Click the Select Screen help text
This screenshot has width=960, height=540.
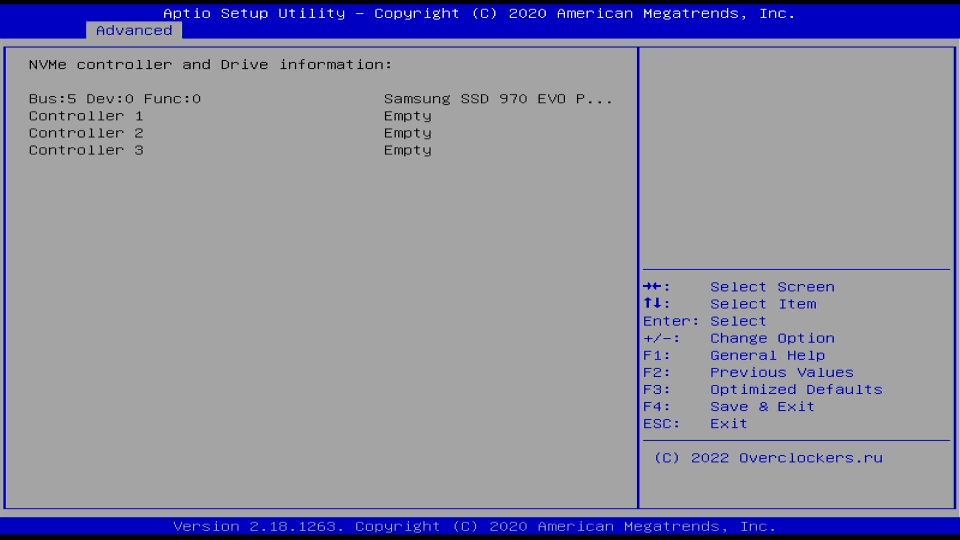pyautogui.click(x=772, y=287)
